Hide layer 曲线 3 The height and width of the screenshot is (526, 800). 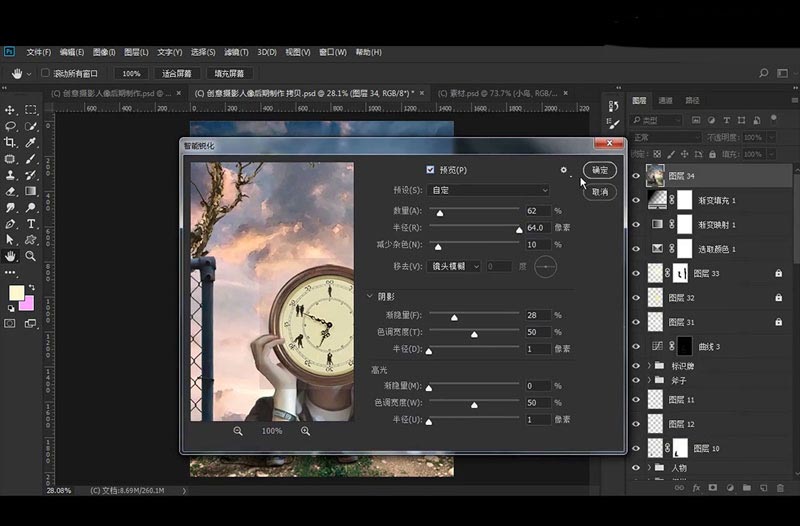636,346
